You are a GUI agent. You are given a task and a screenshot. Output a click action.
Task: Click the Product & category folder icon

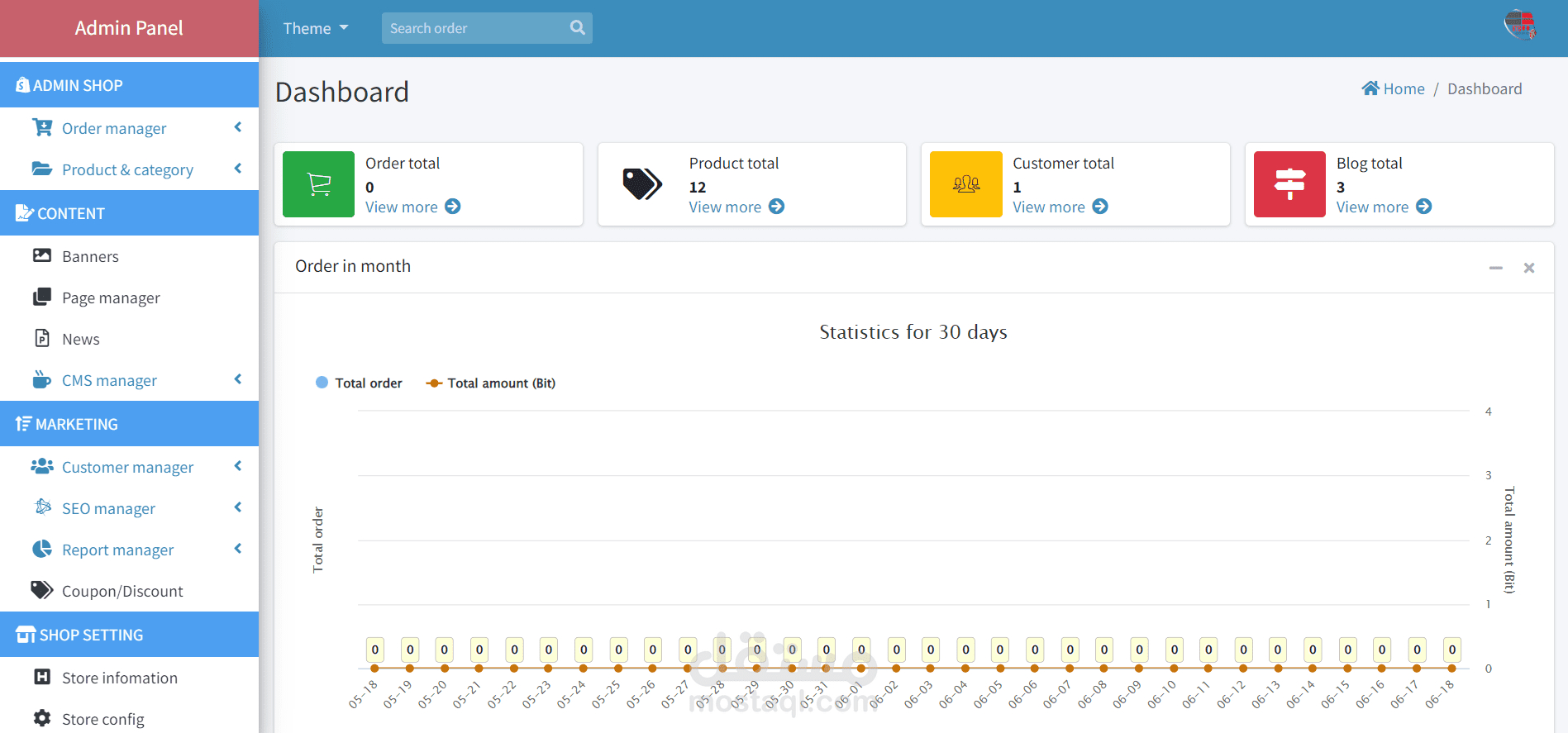point(42,169)
